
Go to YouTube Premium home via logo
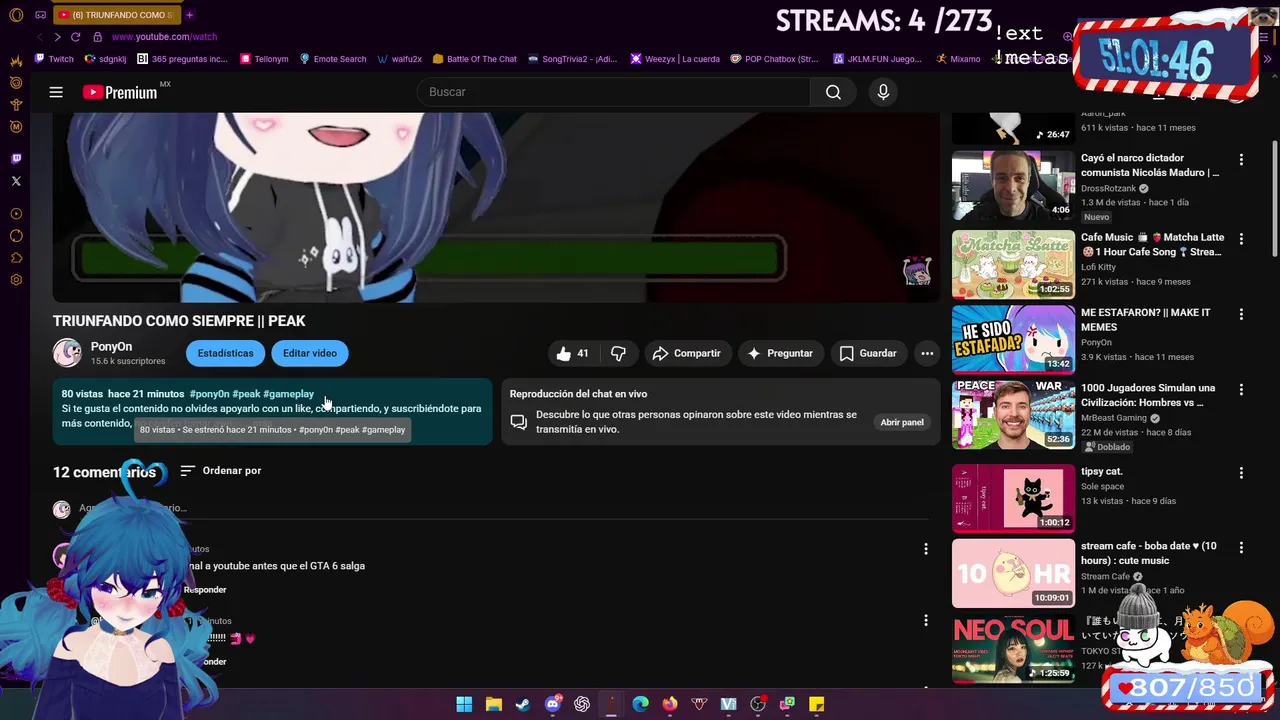click(120, 92)
